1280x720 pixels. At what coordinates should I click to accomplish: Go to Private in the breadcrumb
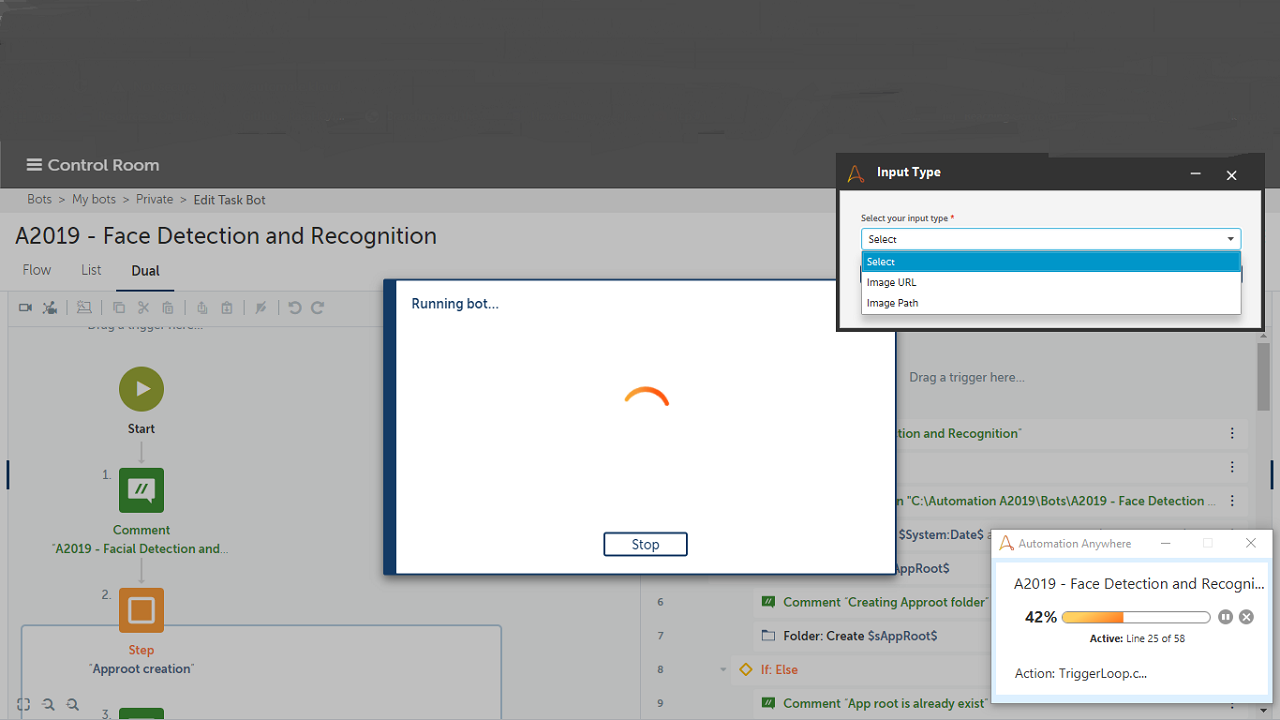(x=155, y=200)
